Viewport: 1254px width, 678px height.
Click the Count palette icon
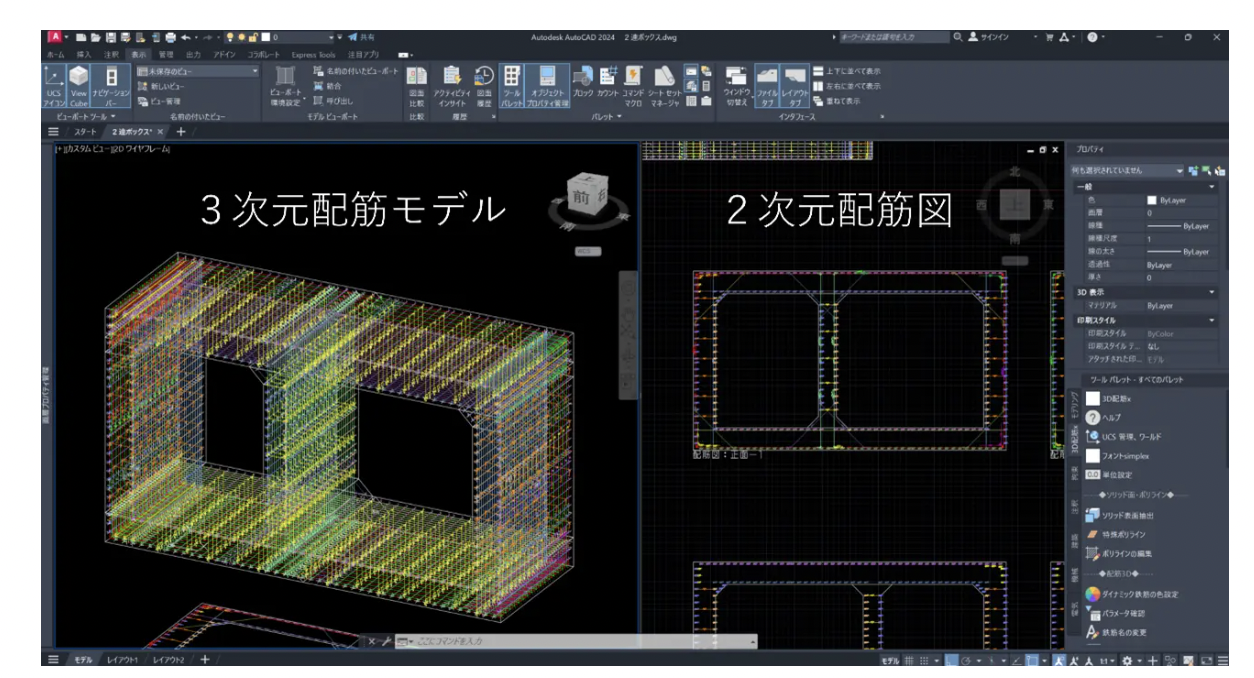[x=610, y=84]
